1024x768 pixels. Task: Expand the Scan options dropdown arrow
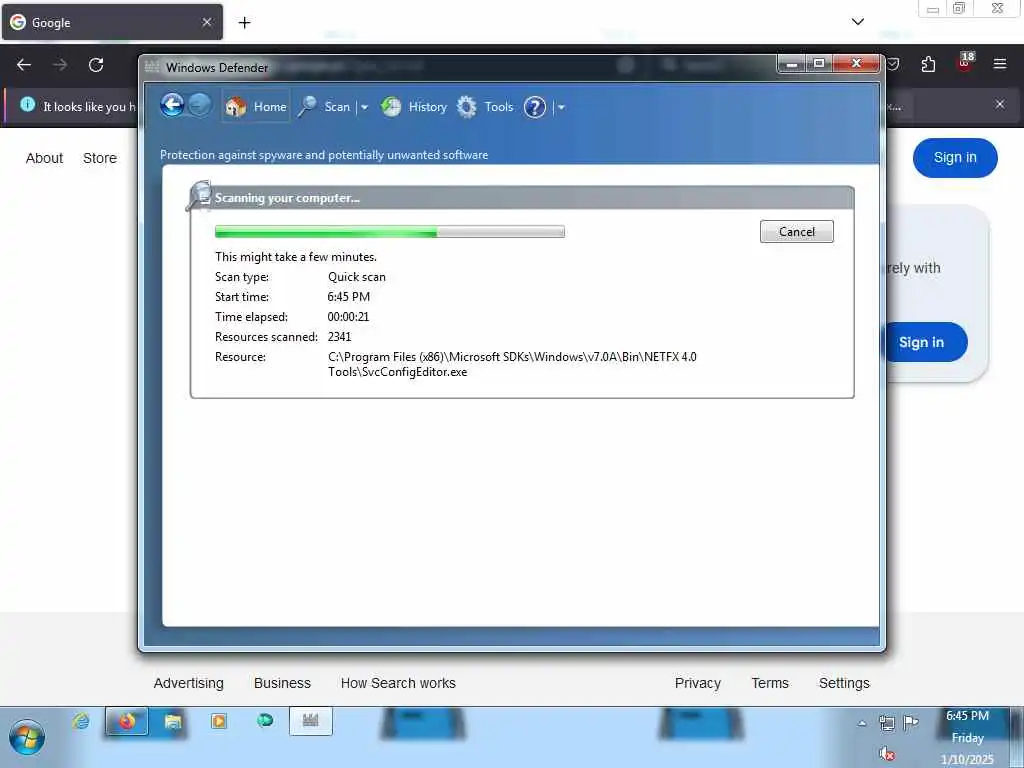(364, 107)
